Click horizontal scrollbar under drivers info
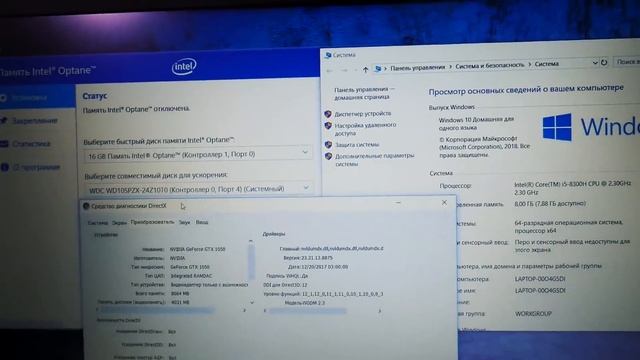 tap(308, 311)
